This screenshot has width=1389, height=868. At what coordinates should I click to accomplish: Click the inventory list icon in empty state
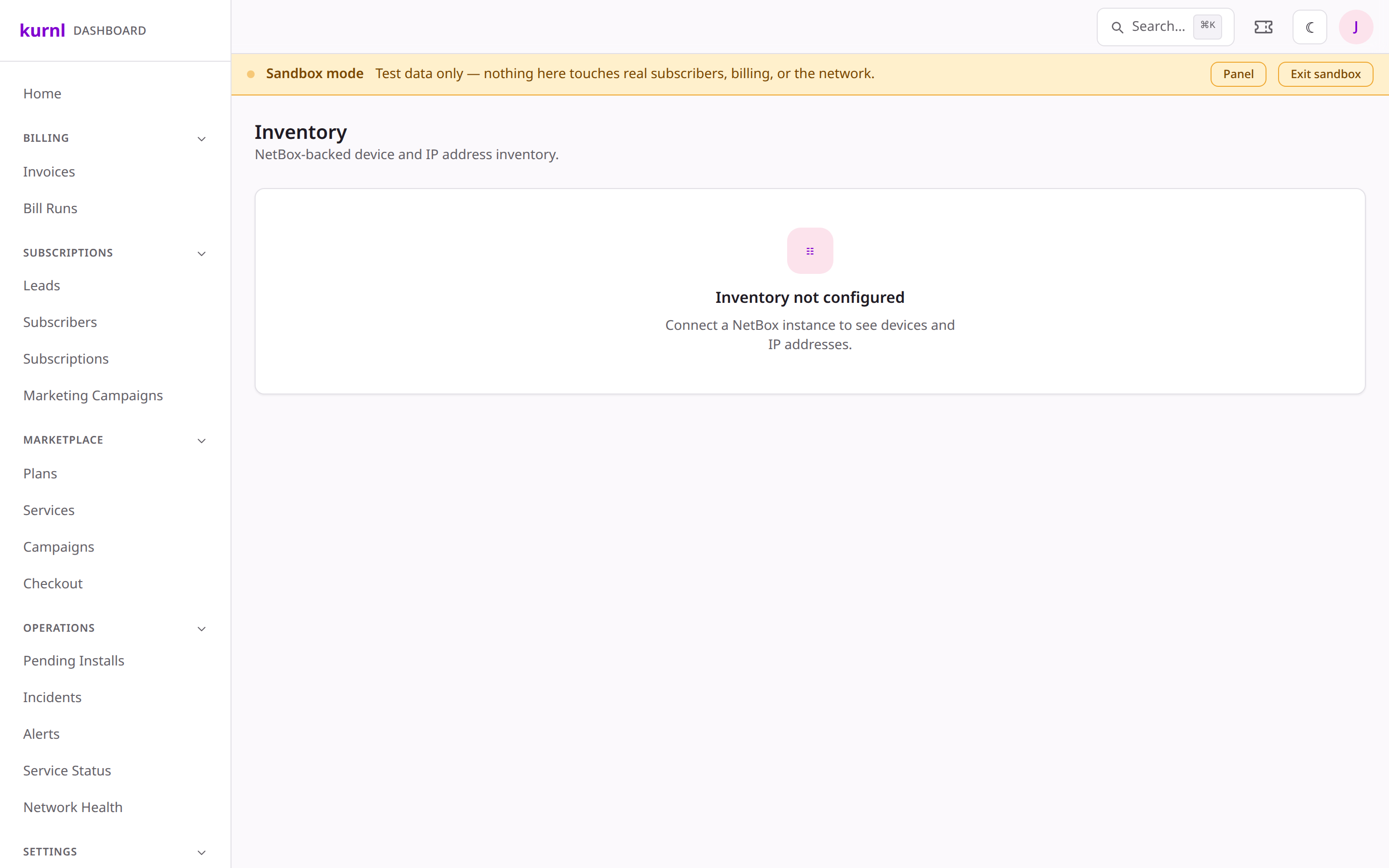[x=810, y=251]
